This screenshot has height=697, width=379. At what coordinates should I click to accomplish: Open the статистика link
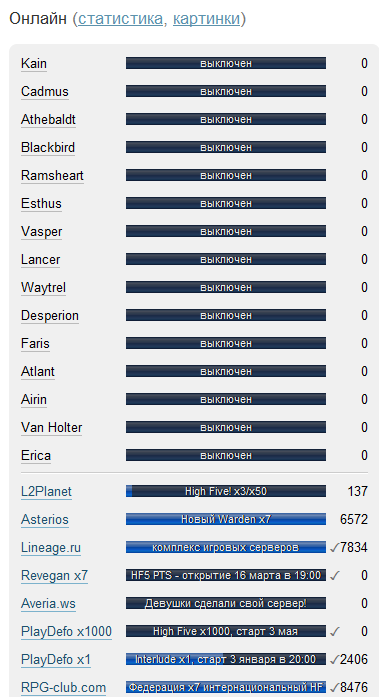pyautogui.click(x=120, y=19)
